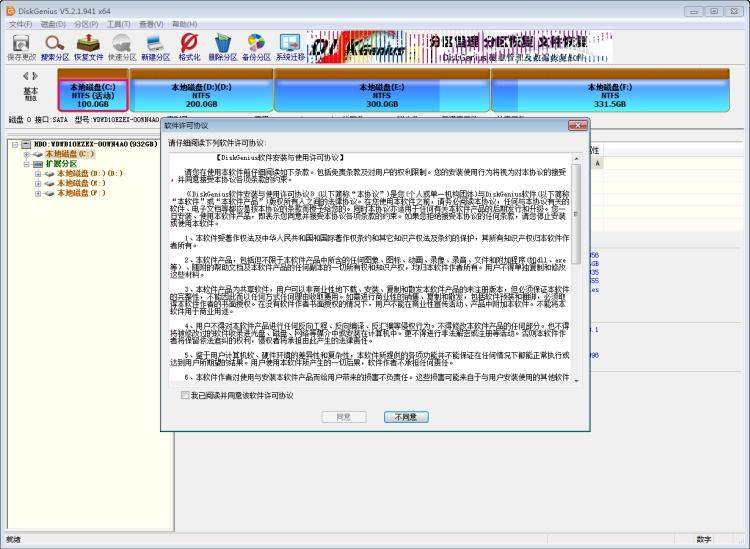750x549 pixels.
Task: Click license text scrollbar down arrow
Action: point(576,381)
